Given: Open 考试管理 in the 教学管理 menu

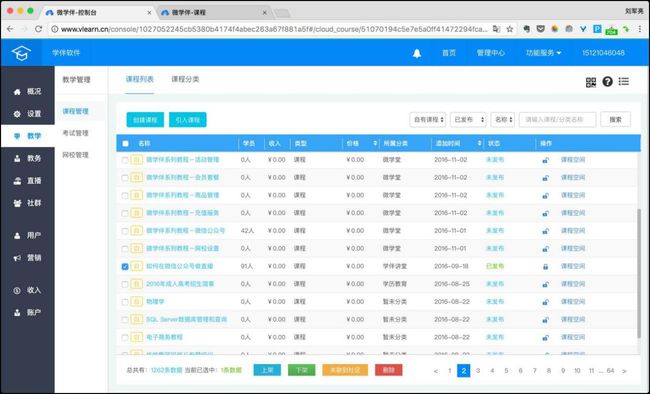Looking at the screenshot, I should [x=75, y=133].
